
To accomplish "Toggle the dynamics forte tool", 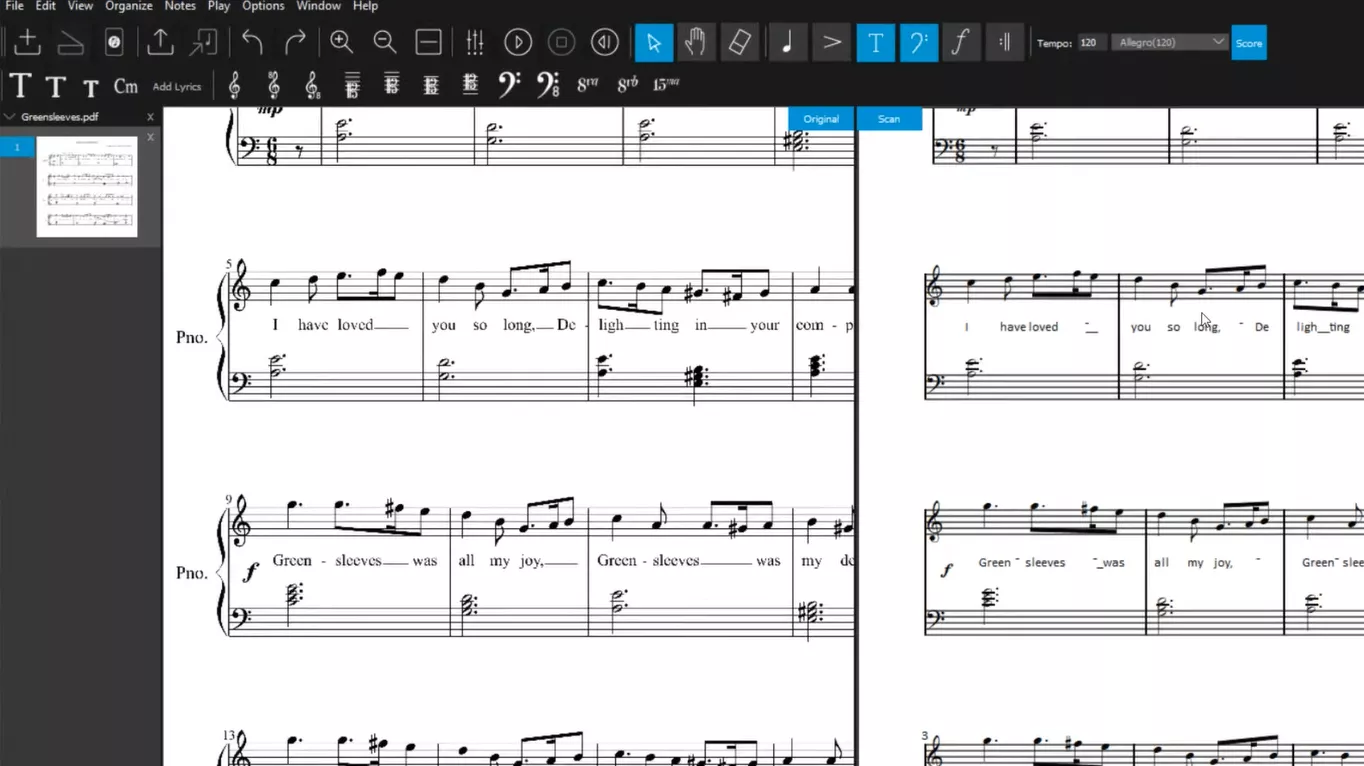I will coord(961,42).
